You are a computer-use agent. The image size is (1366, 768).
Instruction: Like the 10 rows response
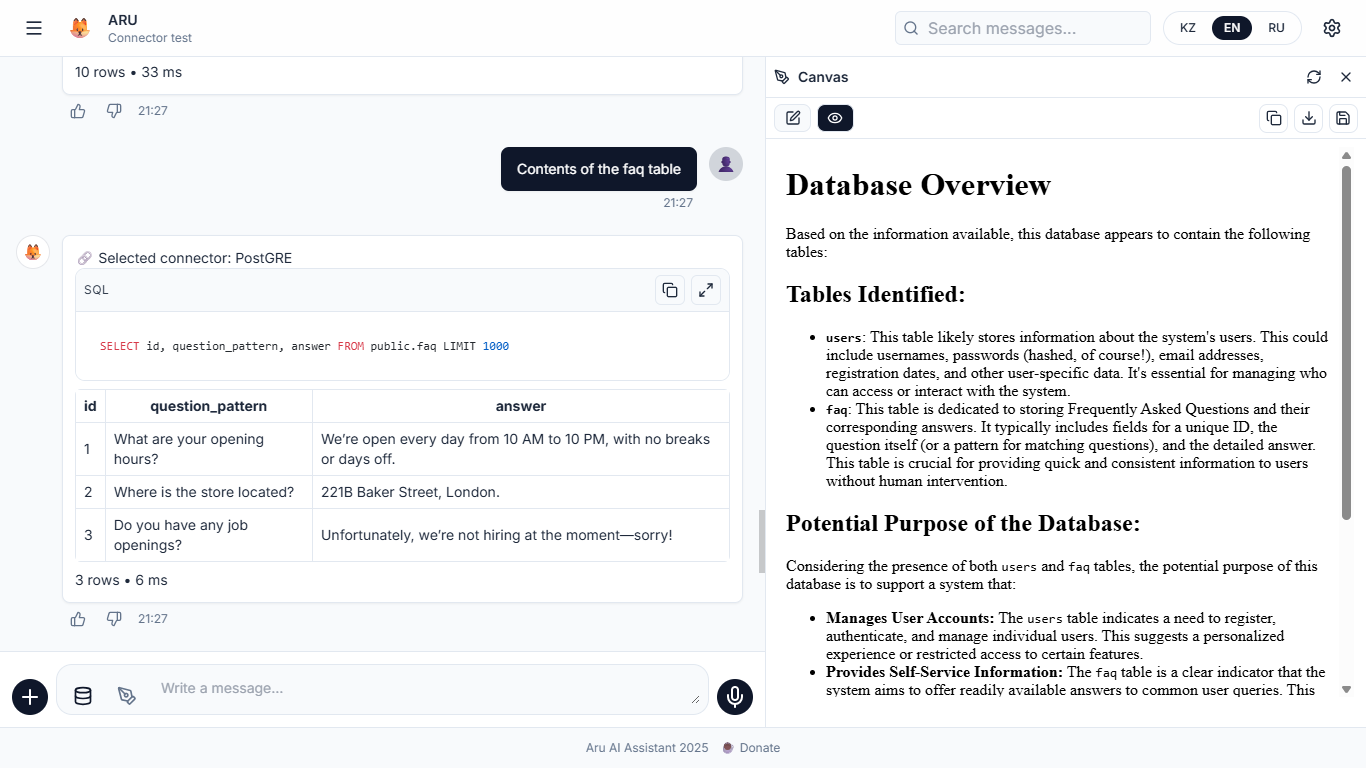[78, 111]
